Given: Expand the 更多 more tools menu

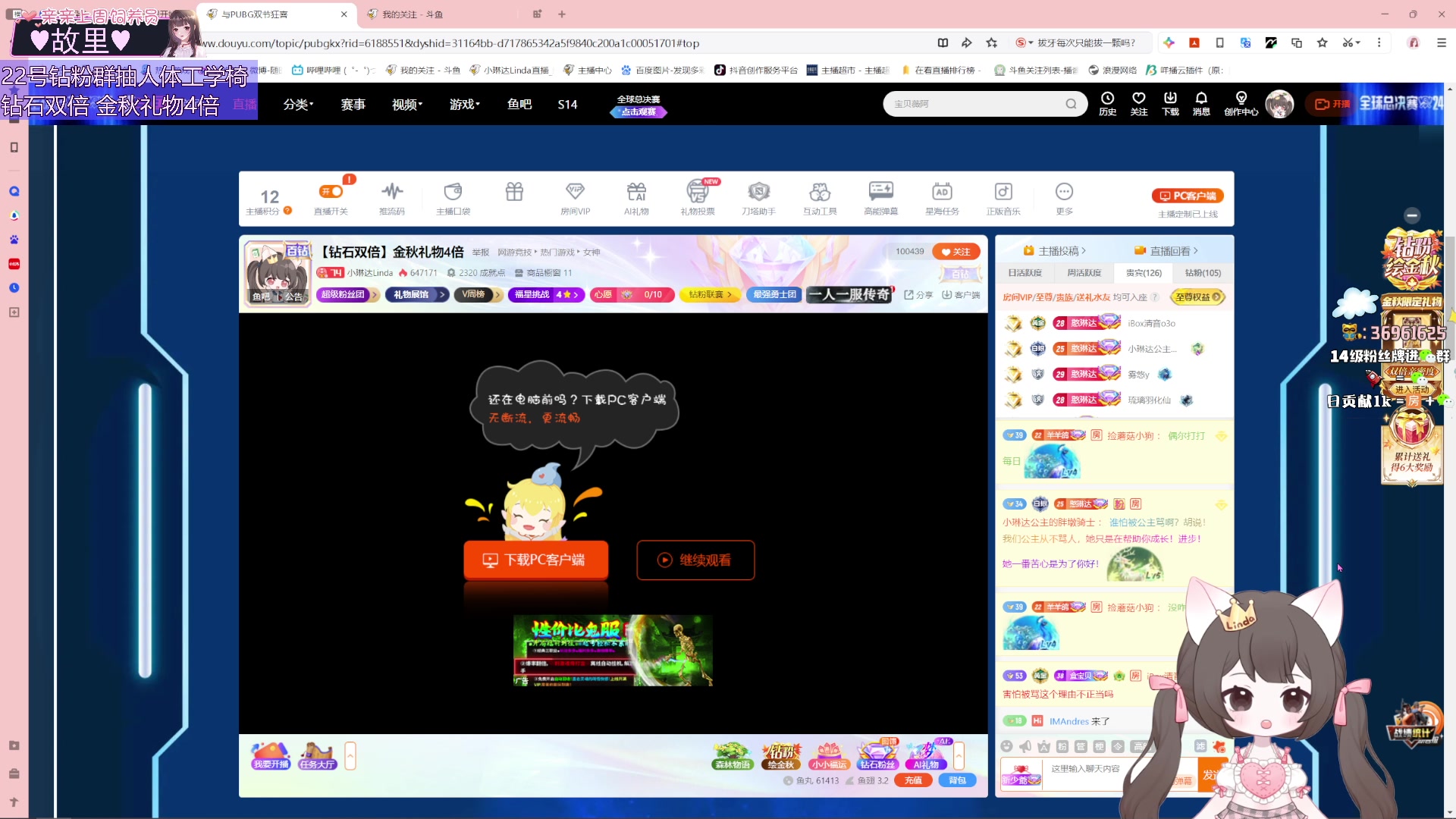Looking at the screenshot, I should 1065,197.
